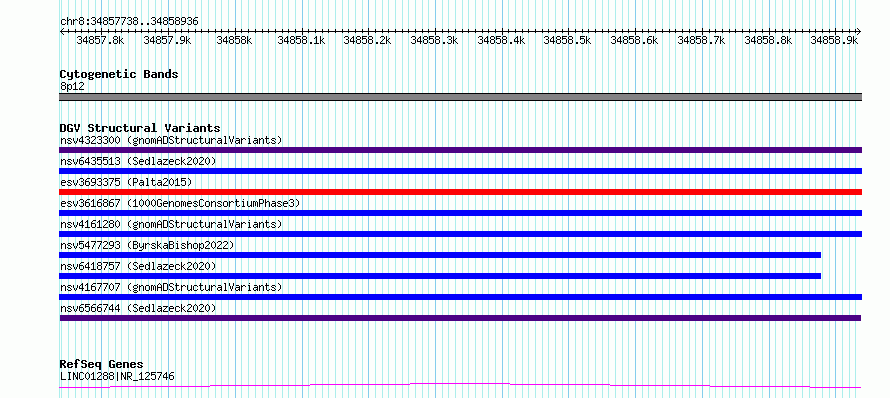Viewport: 890px width, 398px height.
Task: Click the 34858.9k ruler tick label
Action: click(x=834, y=40)
